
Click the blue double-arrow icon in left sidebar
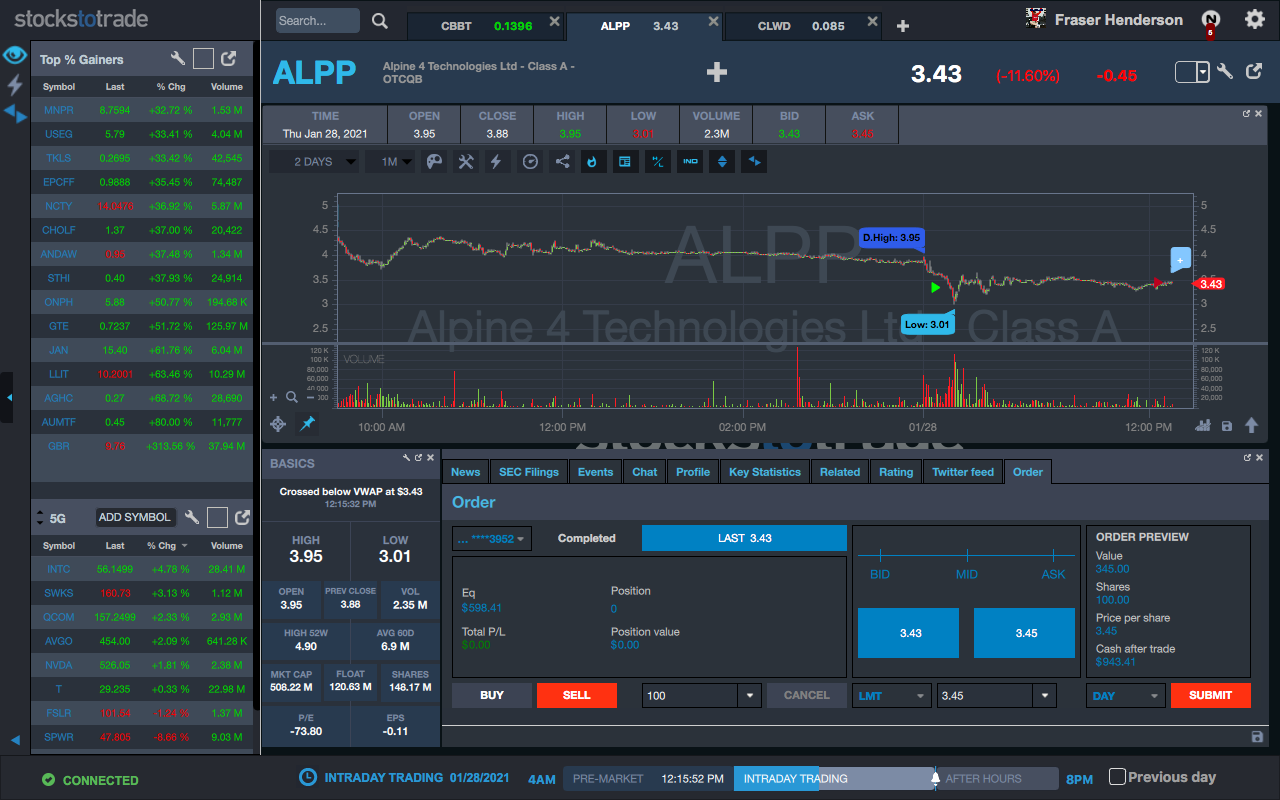pos(15,113)
